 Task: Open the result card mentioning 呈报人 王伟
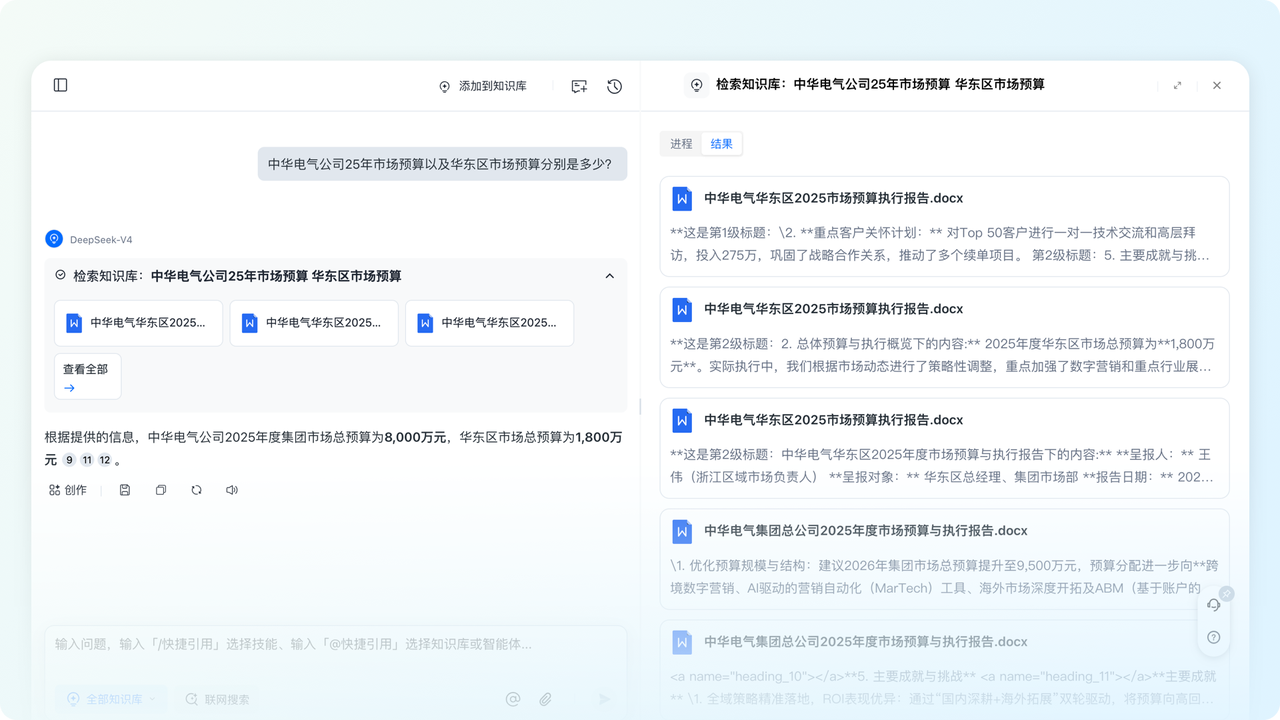click(944, 448)
